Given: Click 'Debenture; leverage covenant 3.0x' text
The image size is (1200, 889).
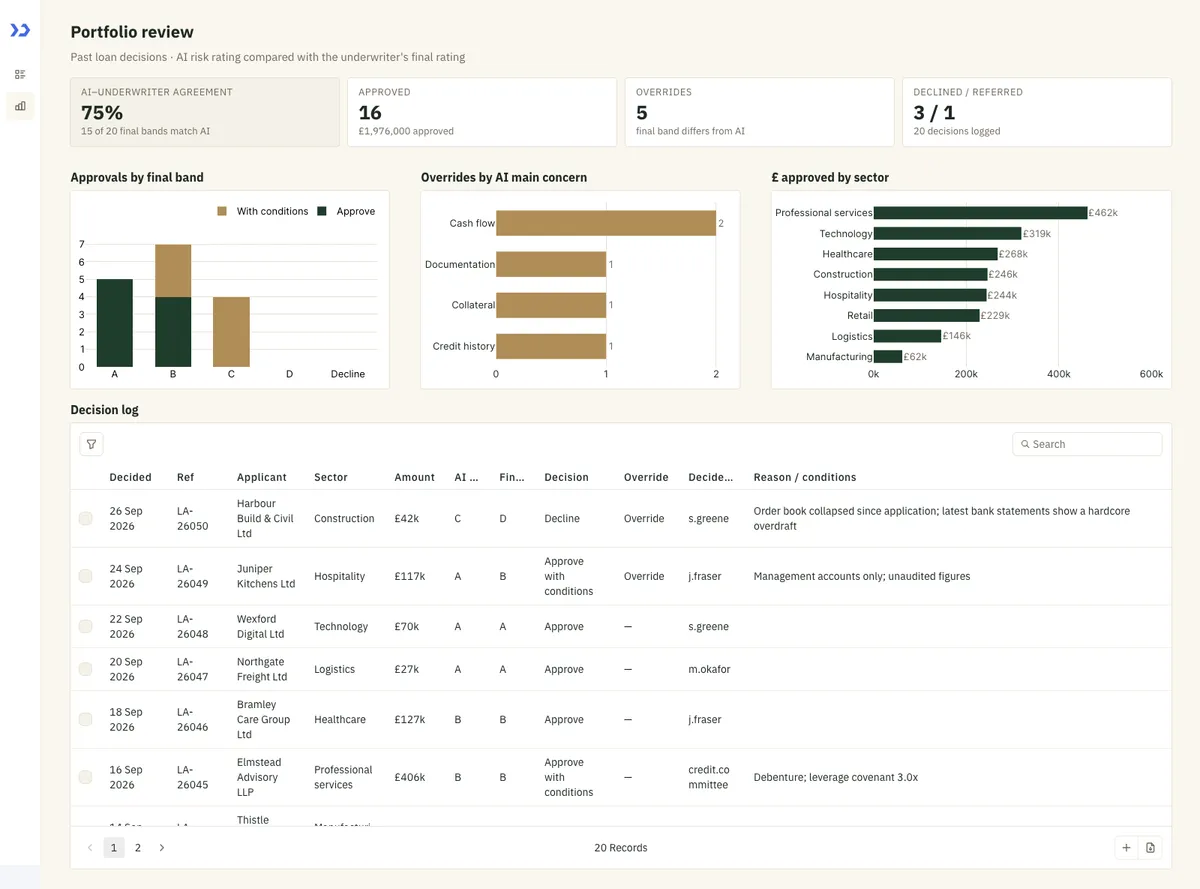Looking at the screenshot, I should point(836,777).
